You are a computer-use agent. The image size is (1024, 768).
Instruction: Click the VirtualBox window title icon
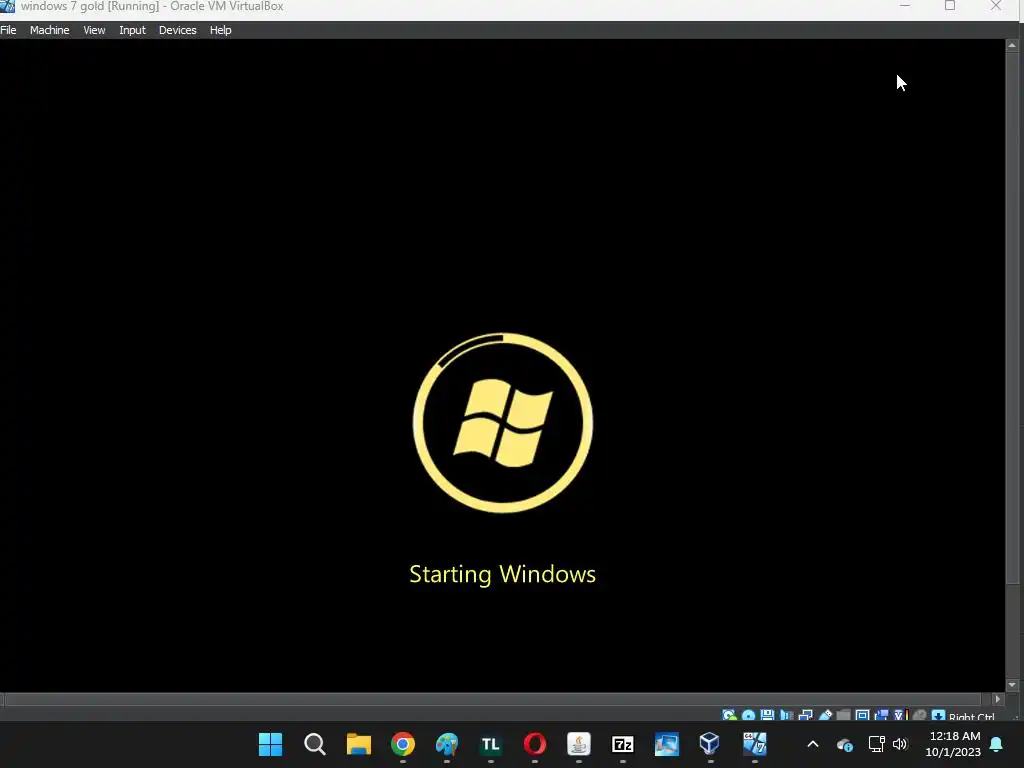pos(7,6)
